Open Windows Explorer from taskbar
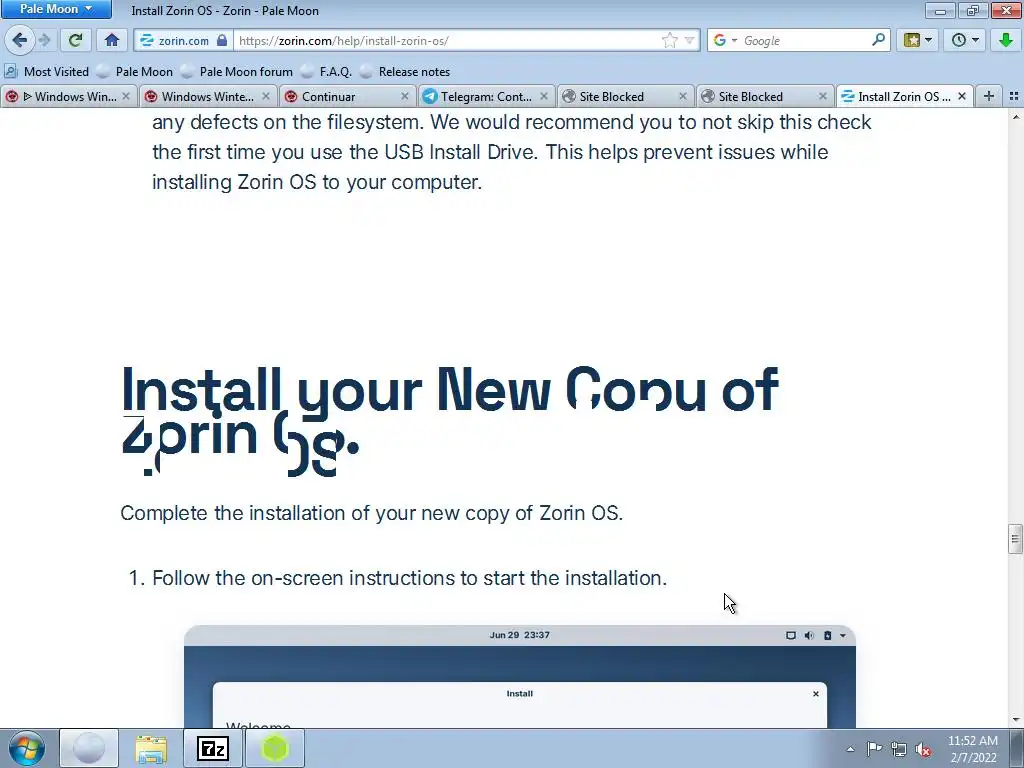This screenshot has height=768, width=1024. (x=151, y=748)
